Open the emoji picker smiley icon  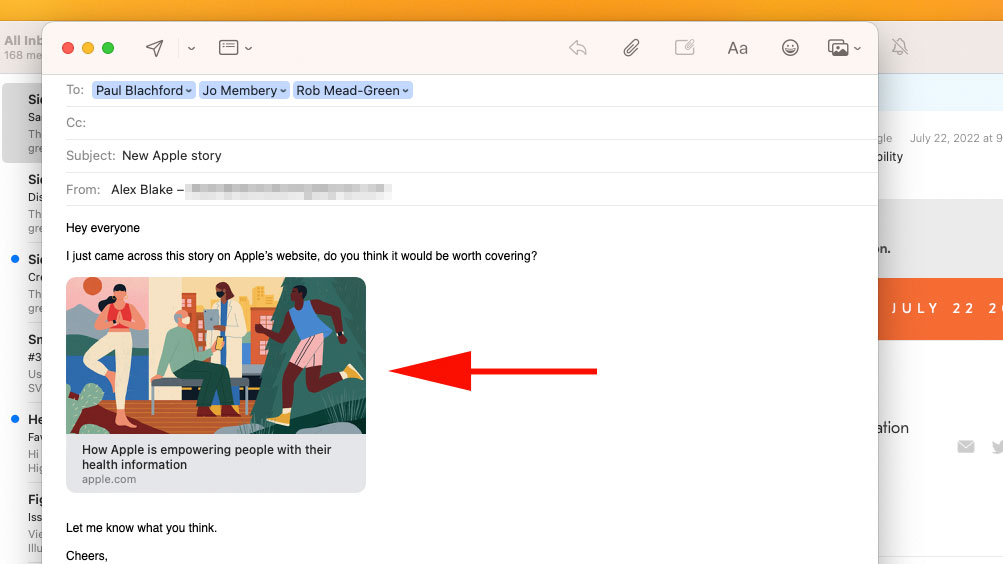[x=790, y=48]
